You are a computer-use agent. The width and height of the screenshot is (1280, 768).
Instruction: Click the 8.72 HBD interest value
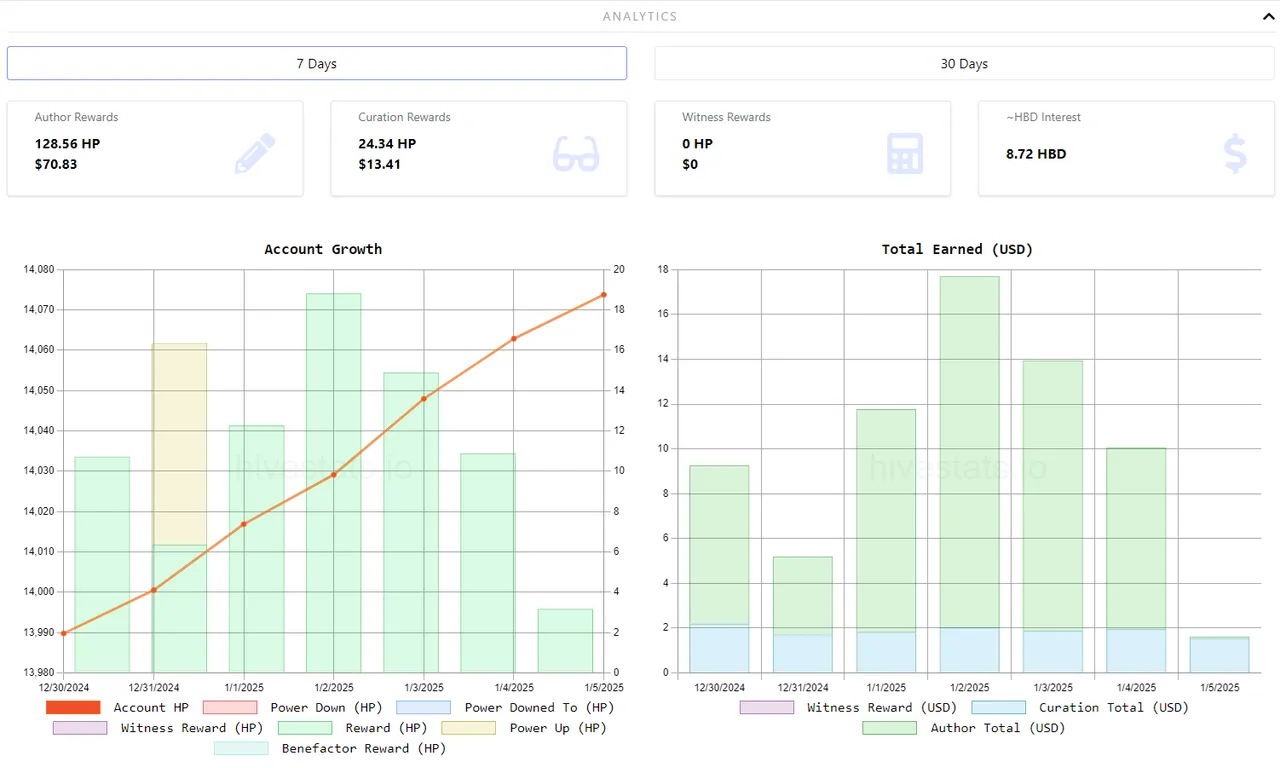point(1036,154)
